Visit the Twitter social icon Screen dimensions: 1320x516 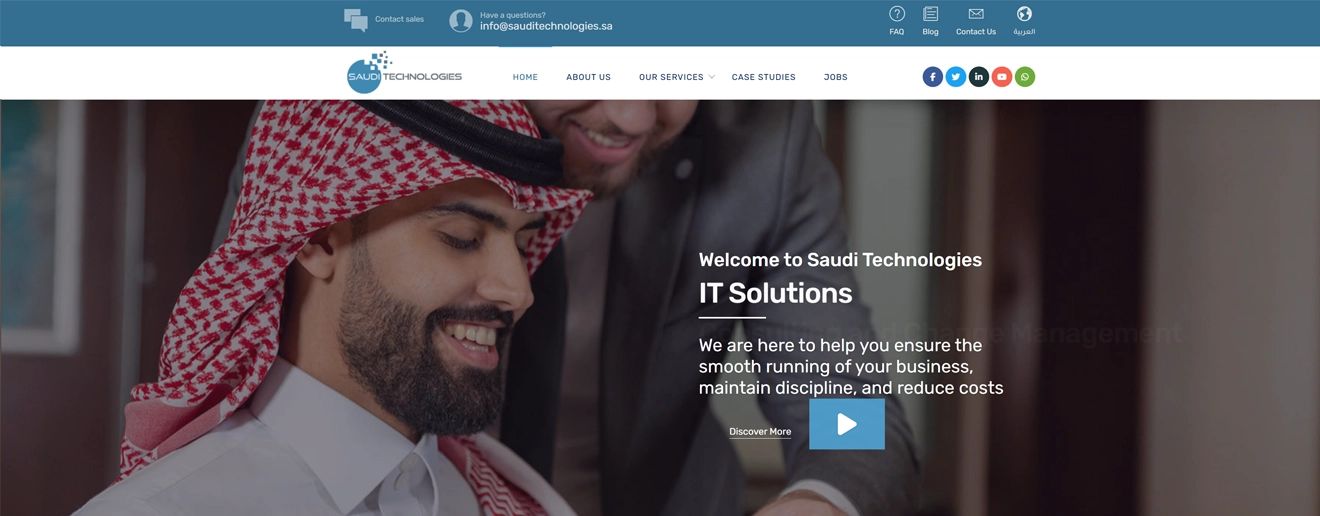pos(956,77)
